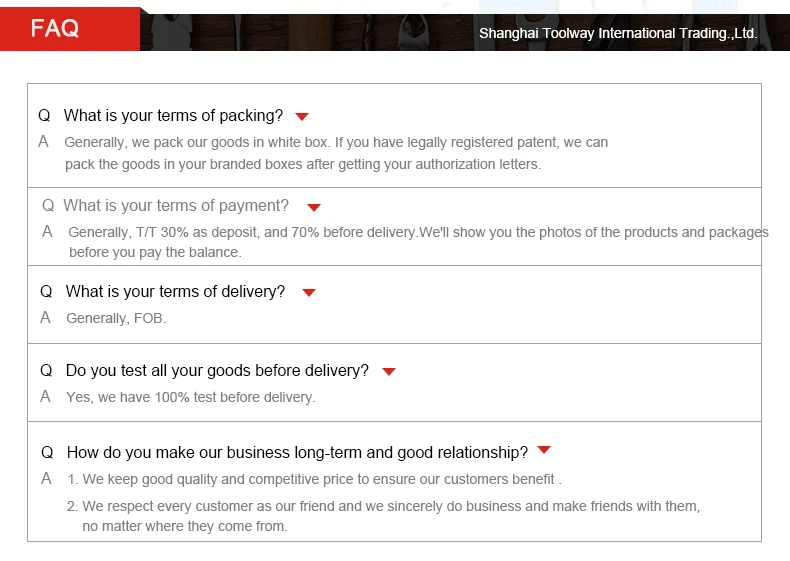
Task: Select the "What is your terms of payment?" question
Action: 176,206
